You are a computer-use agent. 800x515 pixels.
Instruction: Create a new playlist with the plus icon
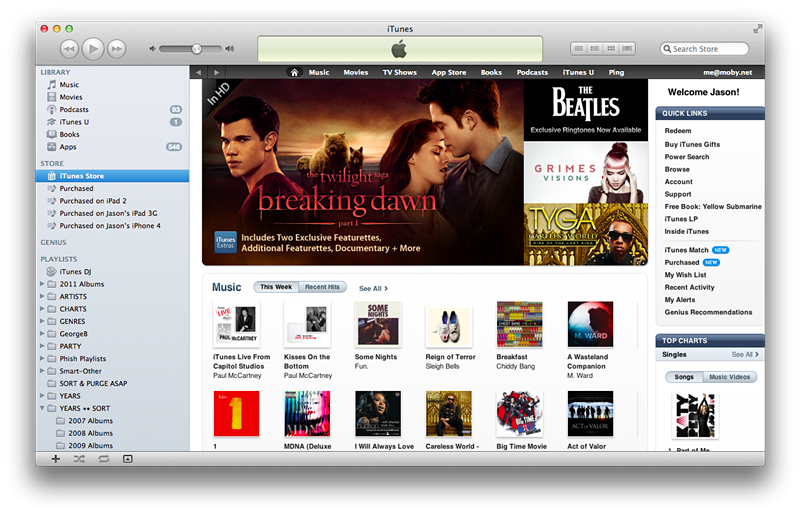pos(55,458)
